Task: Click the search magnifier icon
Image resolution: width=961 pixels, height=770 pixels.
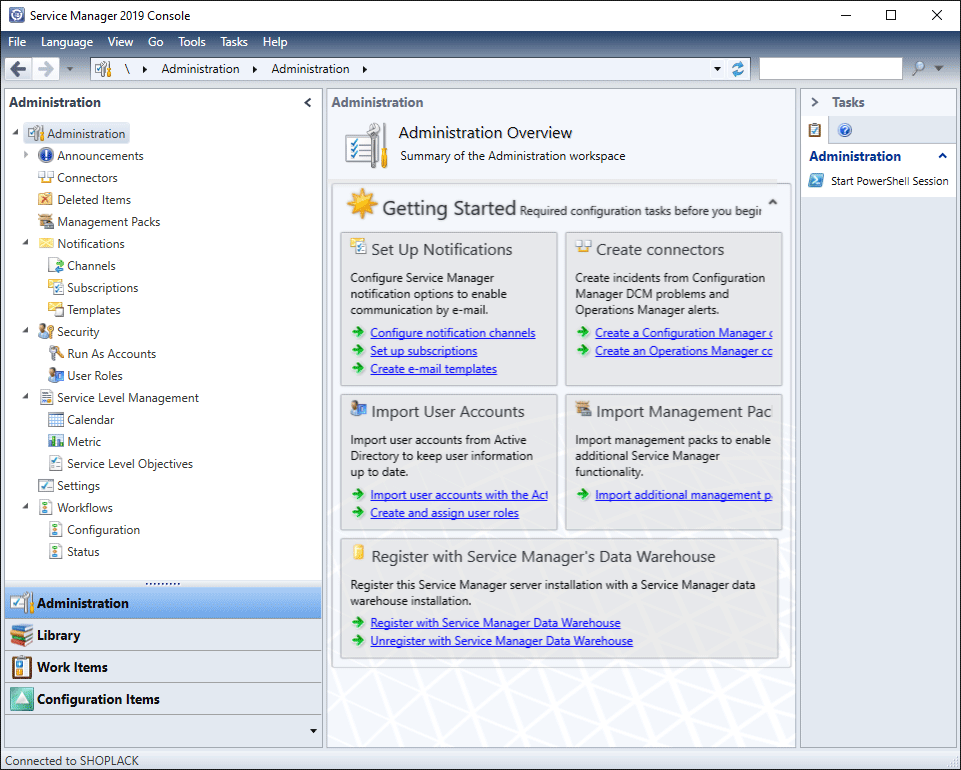Action: click(x=918, y=69)
